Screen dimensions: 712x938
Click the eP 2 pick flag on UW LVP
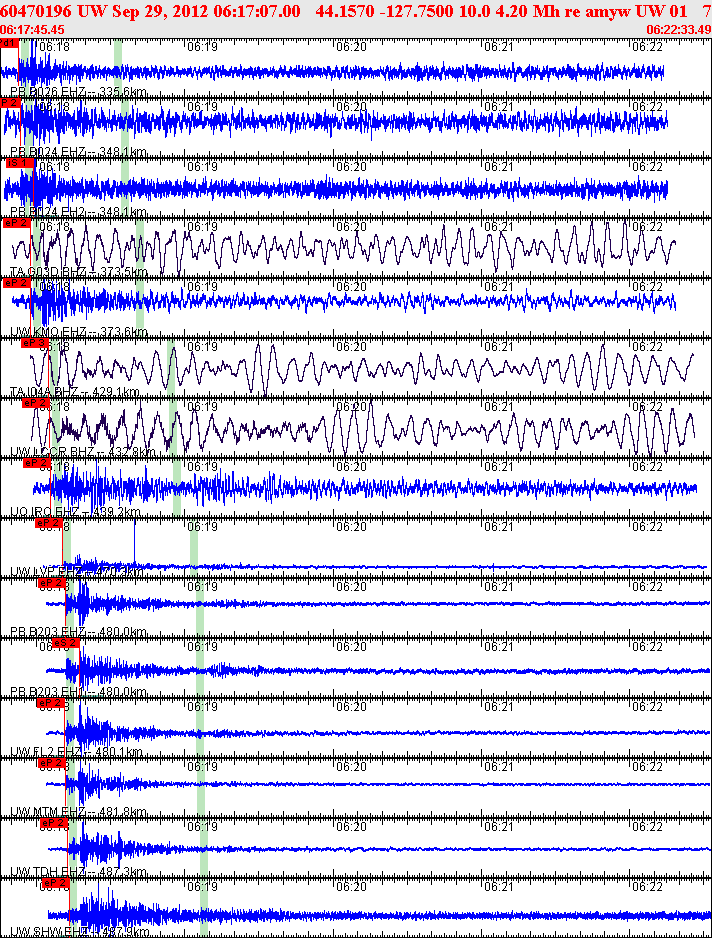point(49,523)
